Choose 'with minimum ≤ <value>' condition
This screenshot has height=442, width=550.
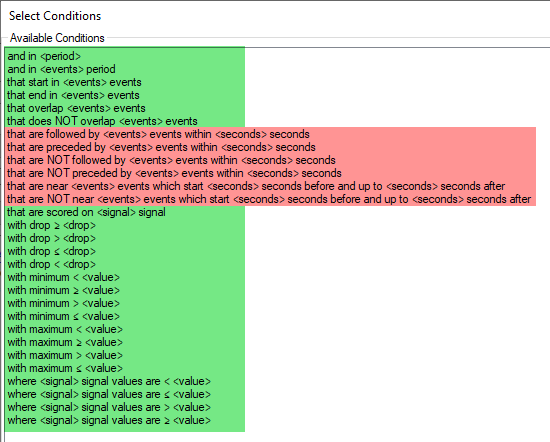coord(63,316)
